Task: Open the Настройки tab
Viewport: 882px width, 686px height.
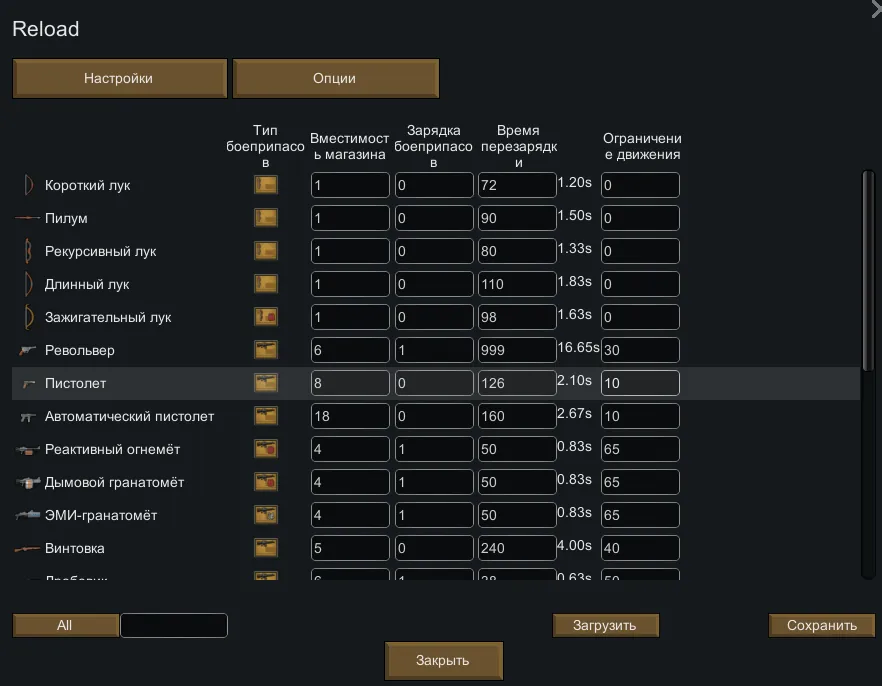Action: 119,78
